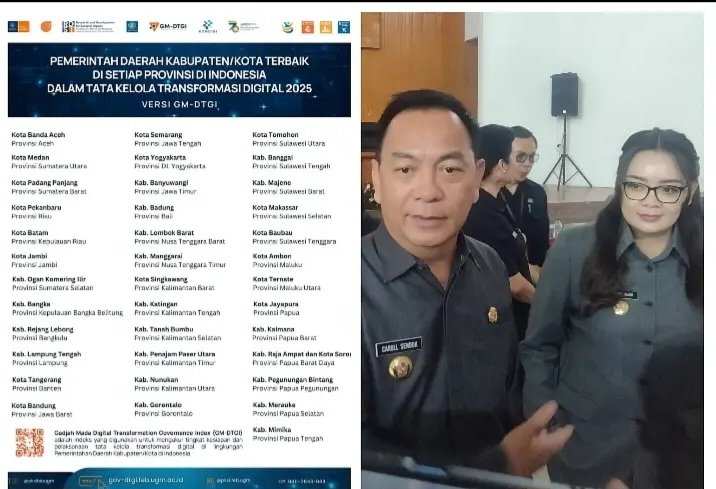Screen dimensions: 716x489
Task: Click the Kab. Banyuwangi list entry
Action: pos(164,186)
